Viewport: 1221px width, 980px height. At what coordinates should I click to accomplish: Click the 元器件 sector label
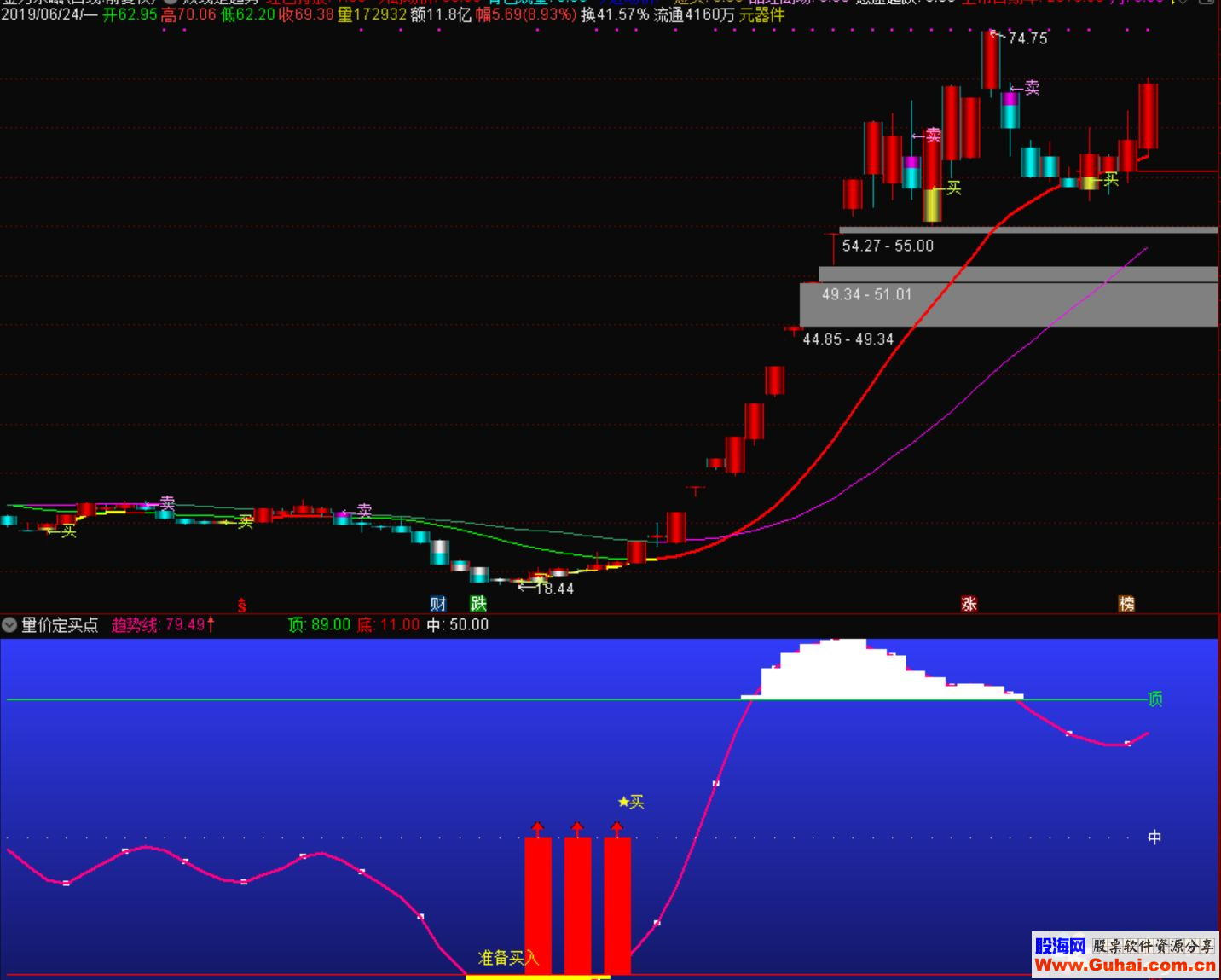point(761,14)
